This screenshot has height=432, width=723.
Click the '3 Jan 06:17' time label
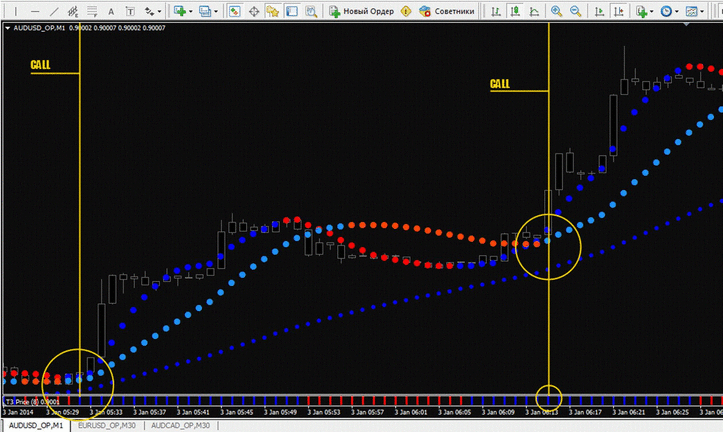click(585, 412)
